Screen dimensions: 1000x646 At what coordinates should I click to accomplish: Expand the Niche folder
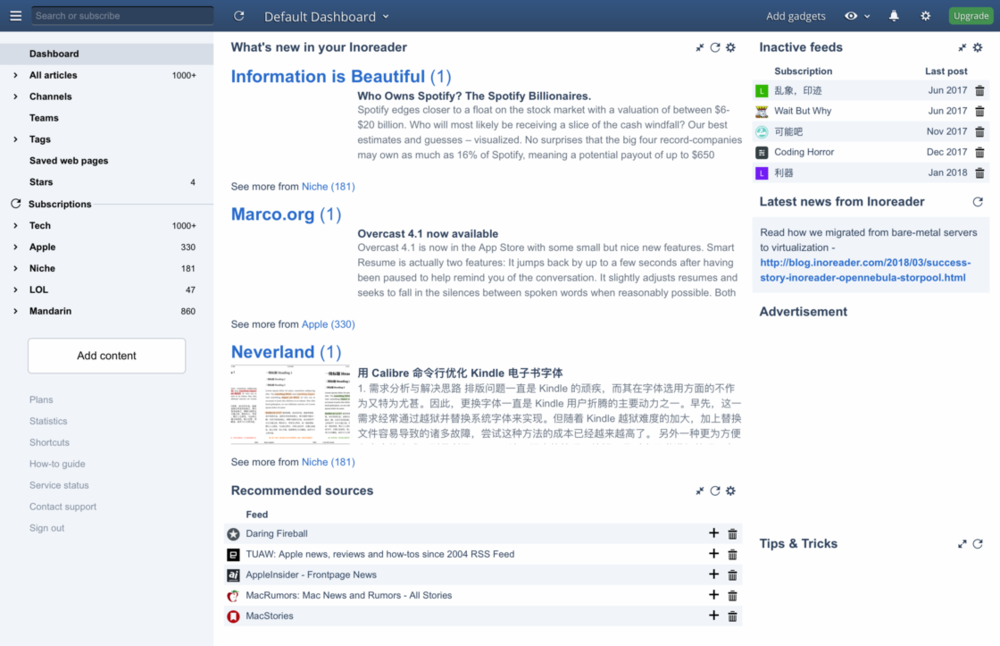pyautogui.click(x=15, y=268)
